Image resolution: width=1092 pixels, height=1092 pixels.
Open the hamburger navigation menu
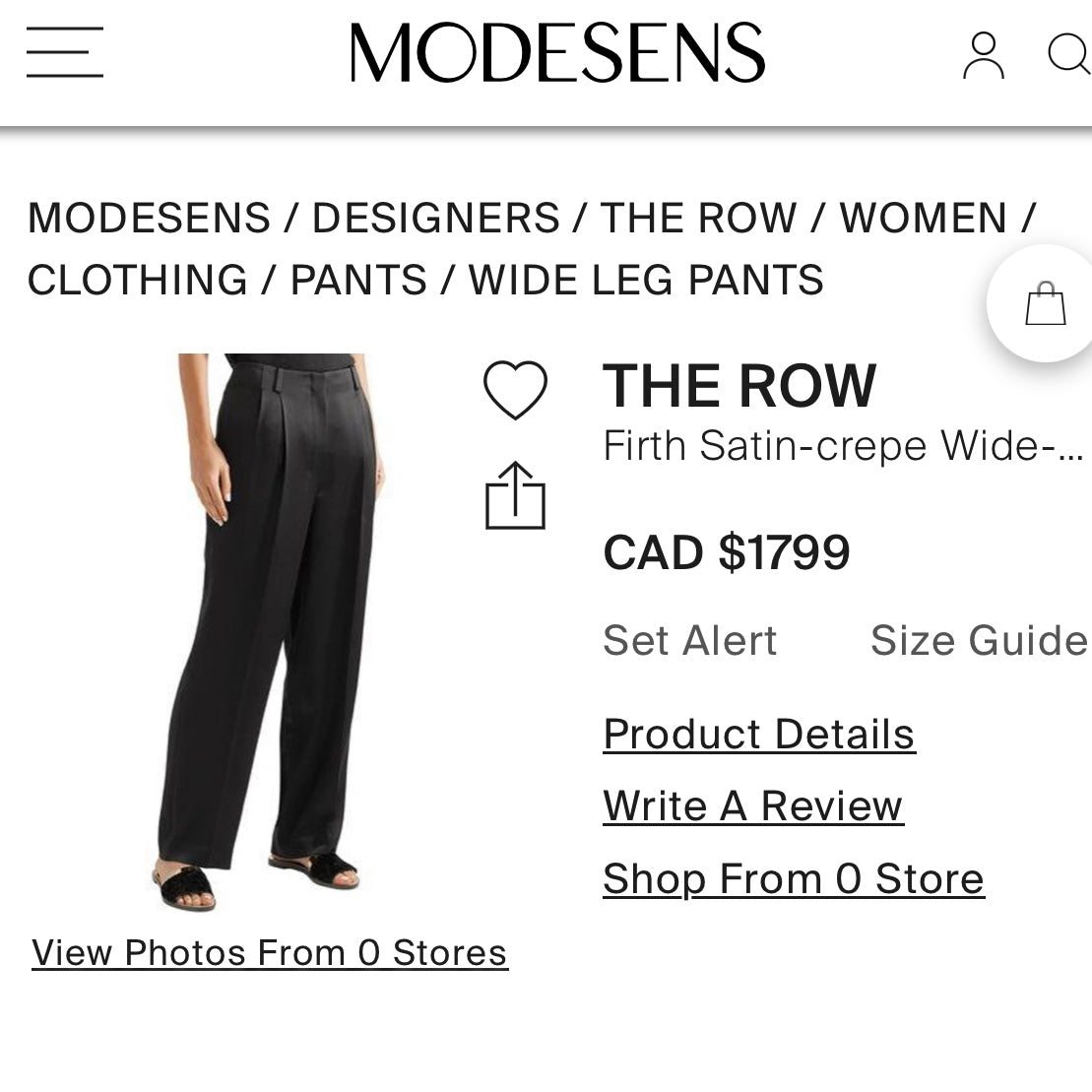[x=64, y=54]
